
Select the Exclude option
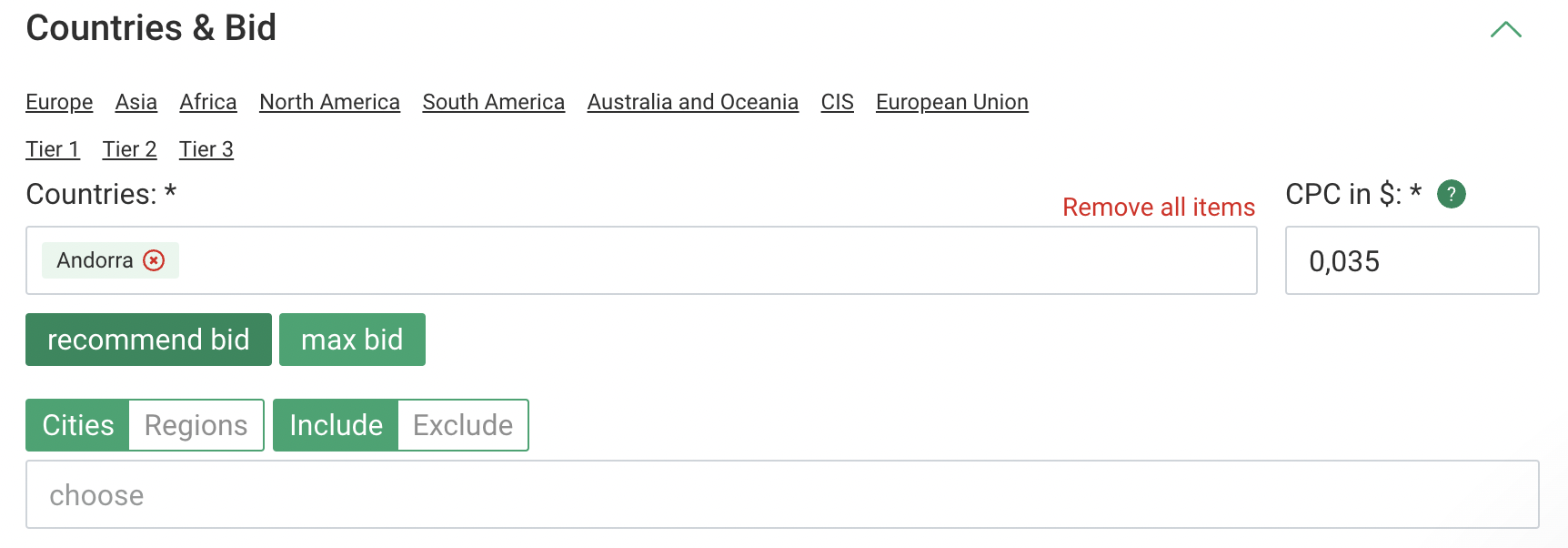(463, 425)
